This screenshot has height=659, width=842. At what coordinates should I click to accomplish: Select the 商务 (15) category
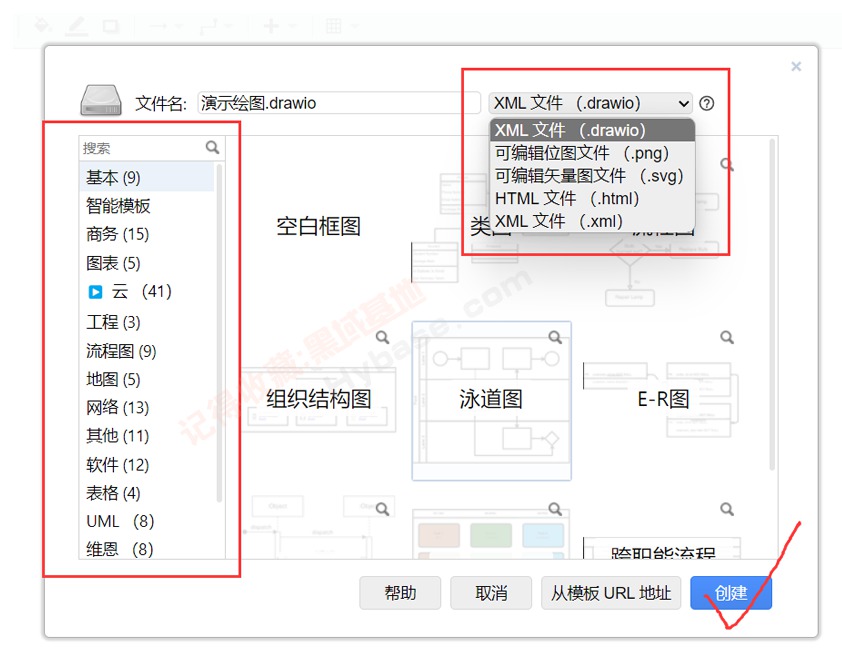point(147,234)
